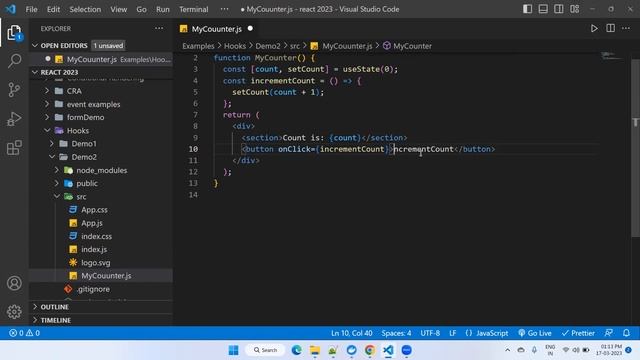Split the editor right

610,29
